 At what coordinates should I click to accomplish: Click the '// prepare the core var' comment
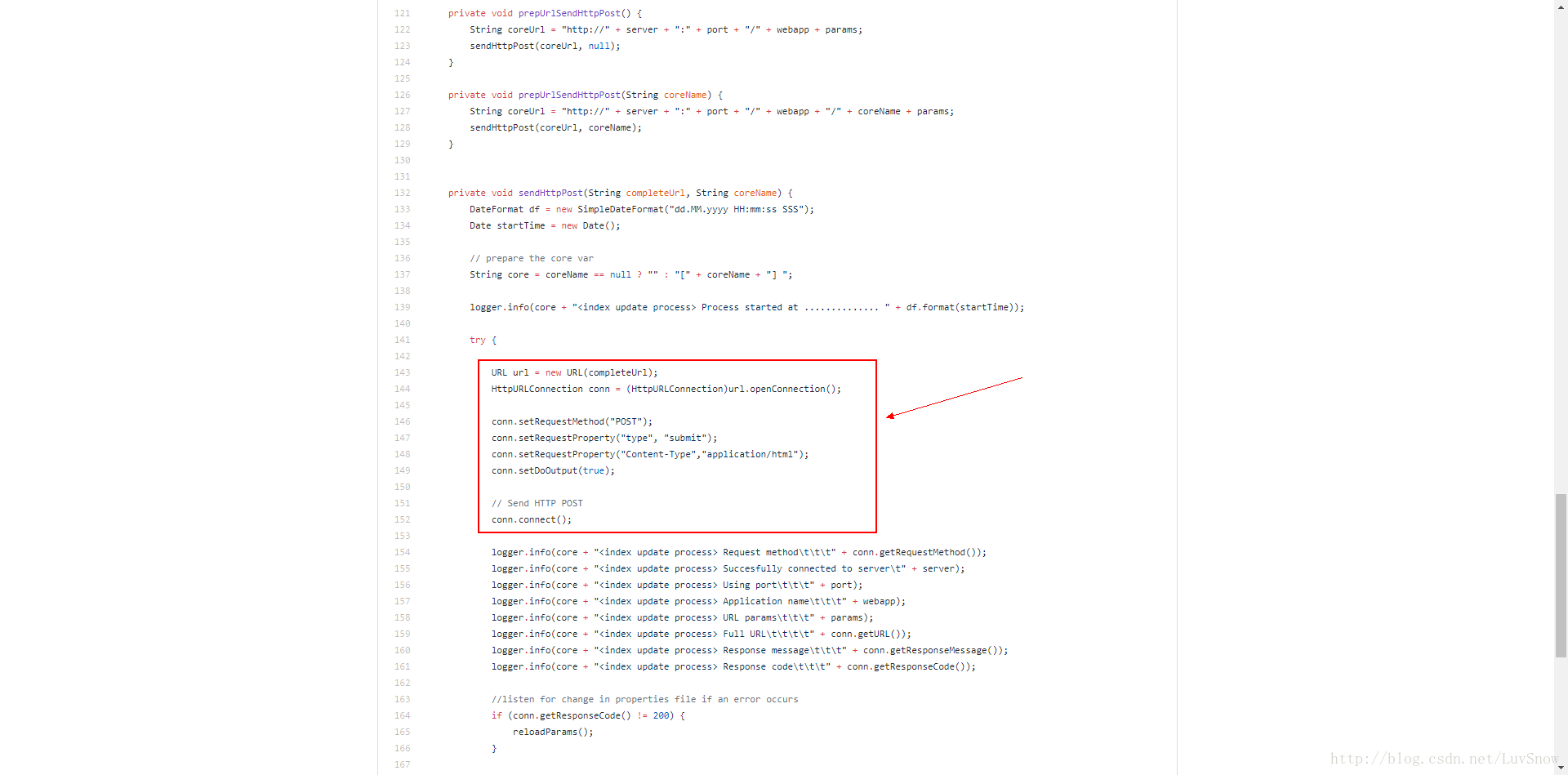pyautogui.click(x=532, y=258)
